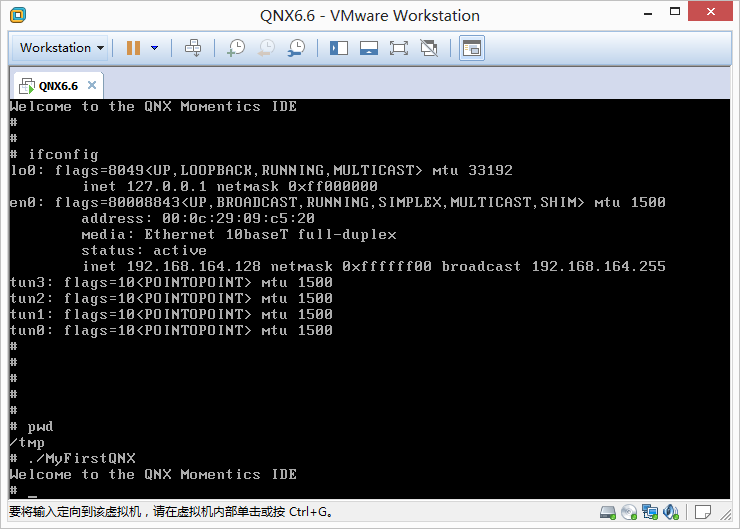Click the sound card status icon

[671, 512]
